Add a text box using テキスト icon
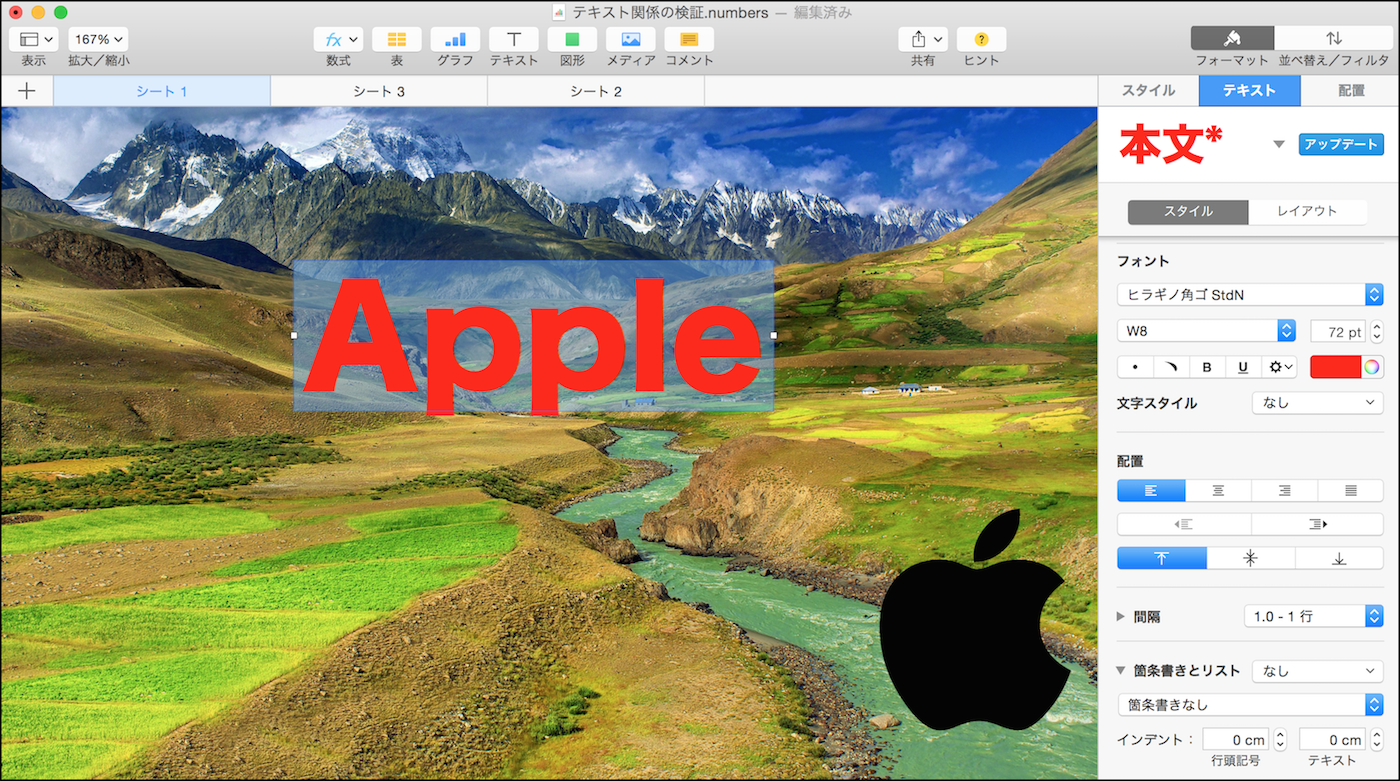Image resolution: width=1400 pixels, height=781 pixels. [513, 40]
